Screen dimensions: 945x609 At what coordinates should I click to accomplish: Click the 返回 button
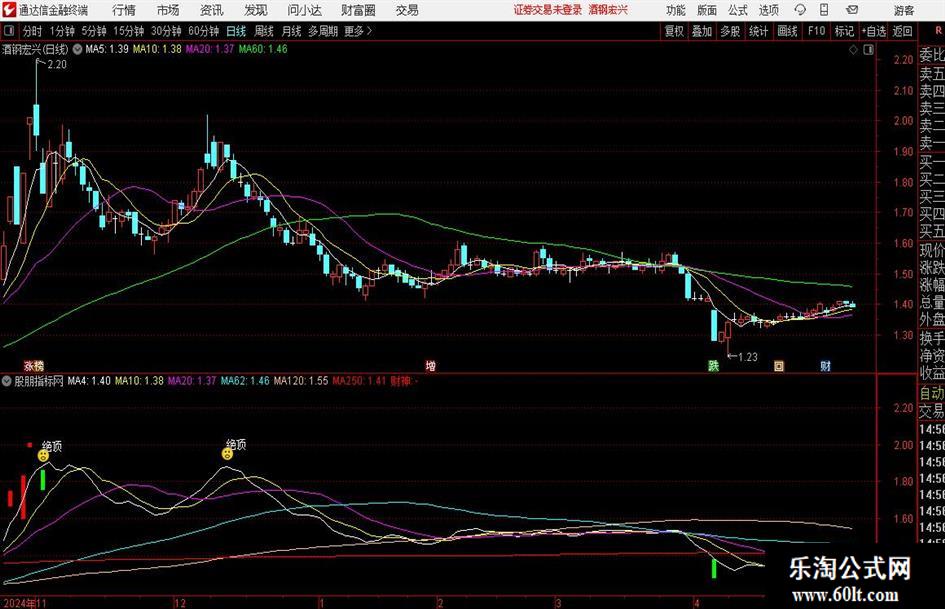coord(903,31)
